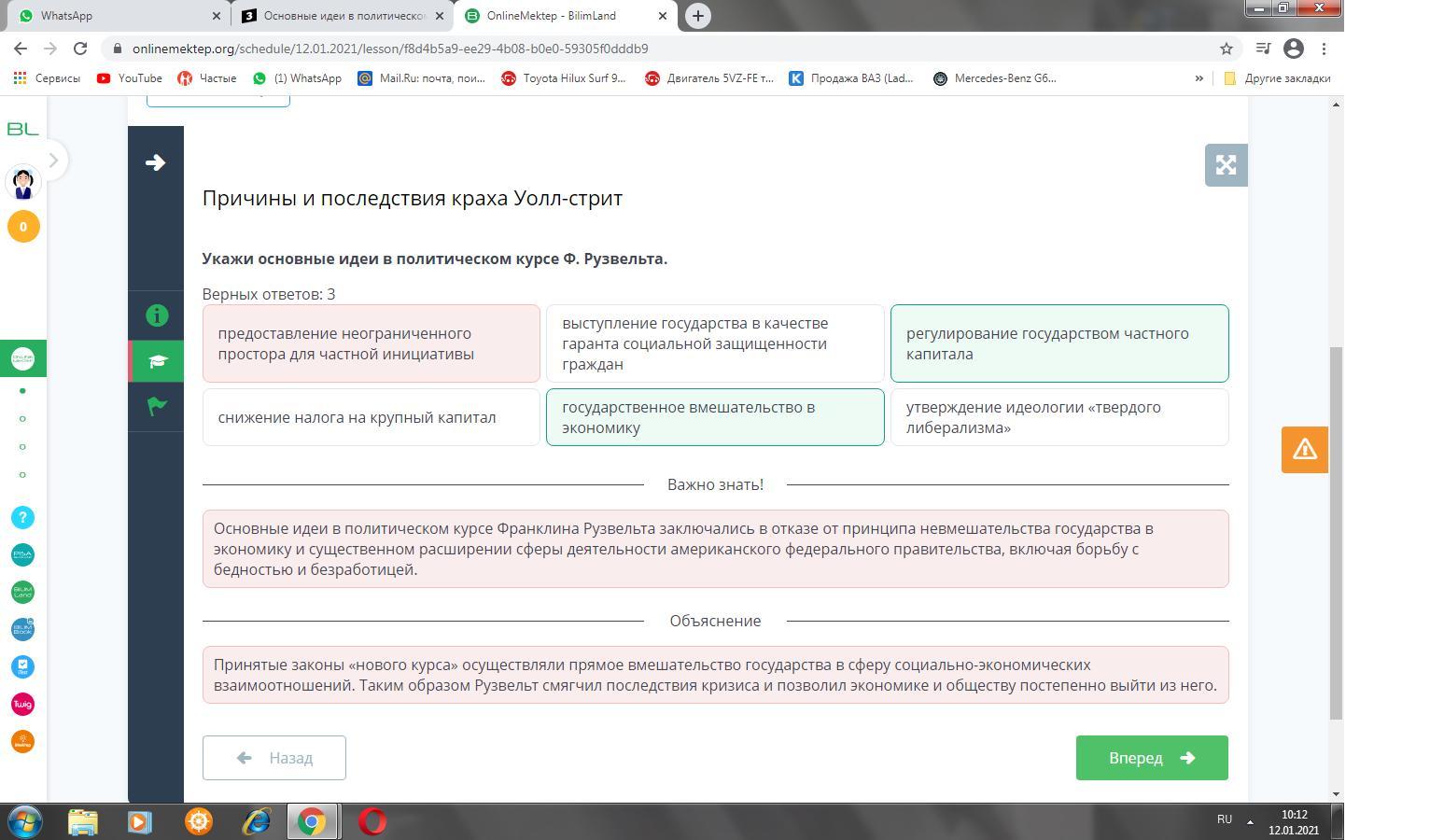Viewport: 1444px width, 840px height.
Task: Collapse lesson panel with white arrow icon
Action: [x=156, y=162]
